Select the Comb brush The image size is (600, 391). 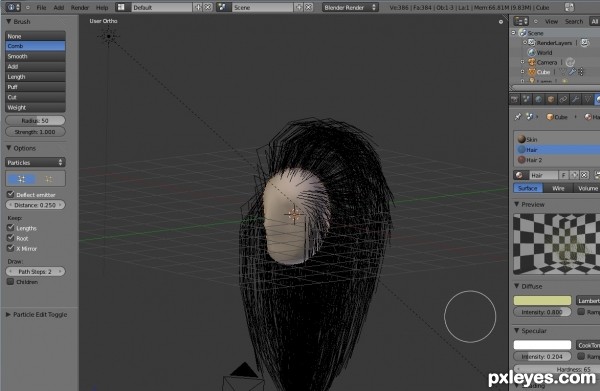(35, 46)
